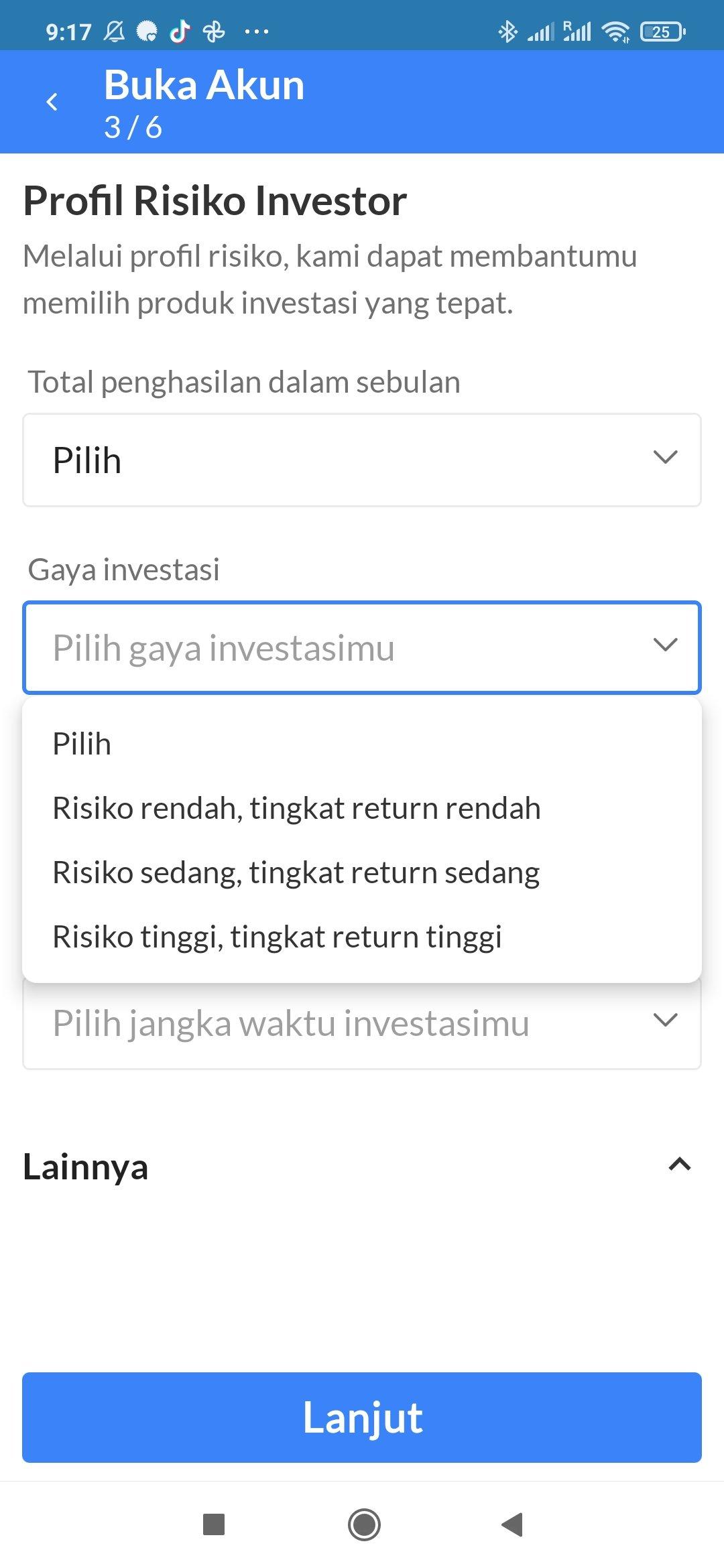
Task: Close the Pilih gaya investasimu dropdown
Action: (x=362, y=647)
